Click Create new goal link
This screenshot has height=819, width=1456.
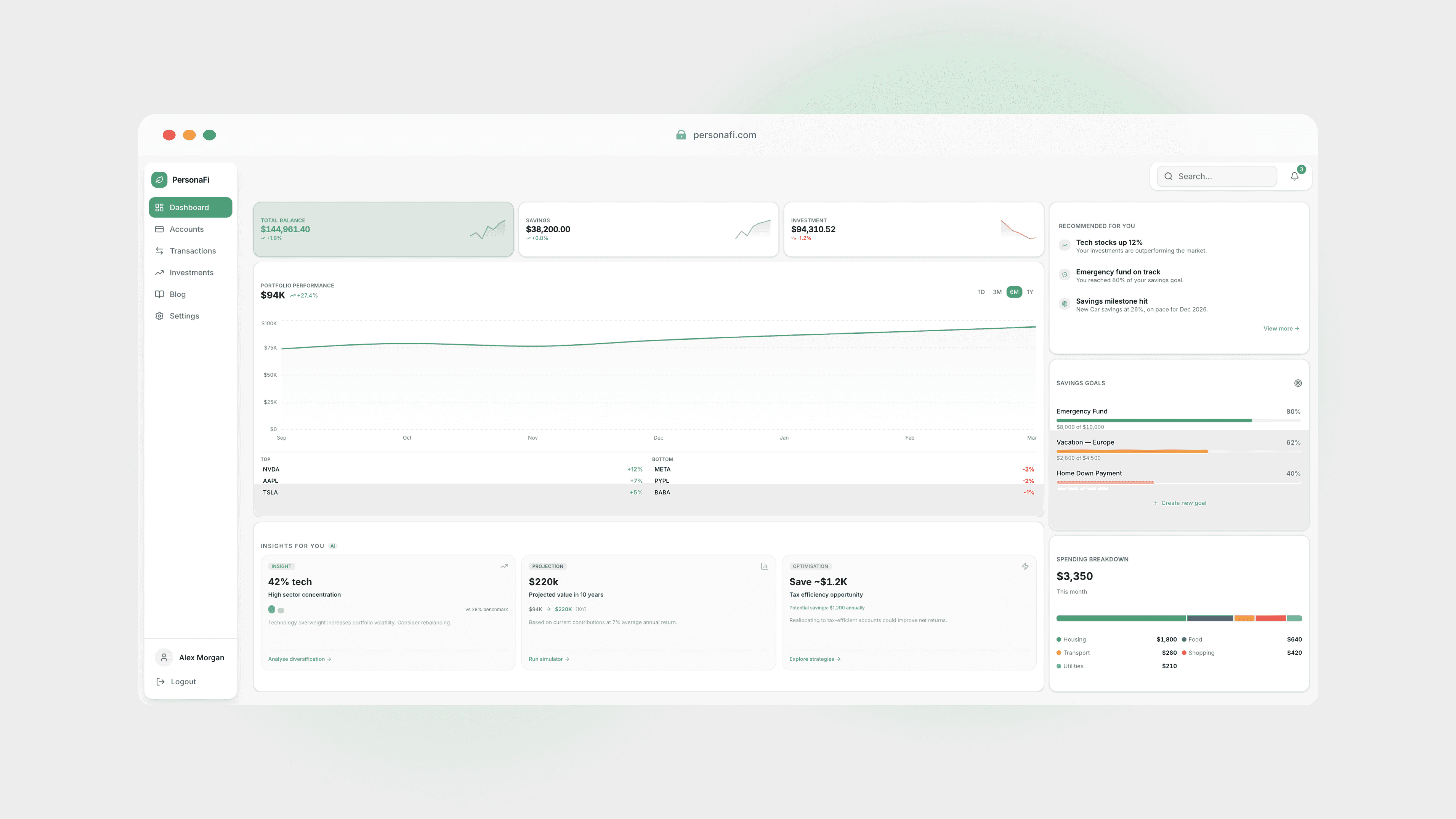(1180, 503)
